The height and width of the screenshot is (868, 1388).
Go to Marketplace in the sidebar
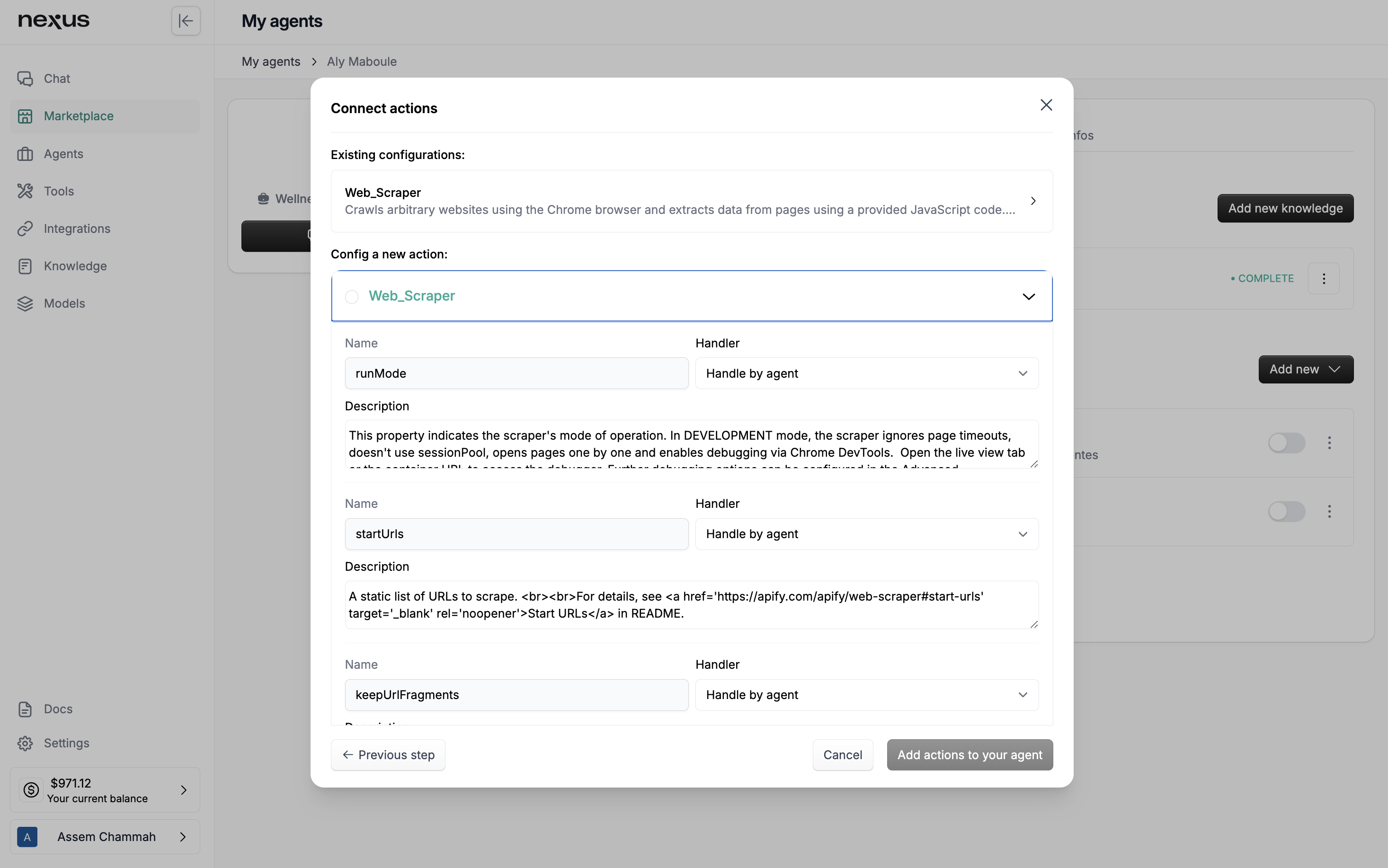coord(105,116)
